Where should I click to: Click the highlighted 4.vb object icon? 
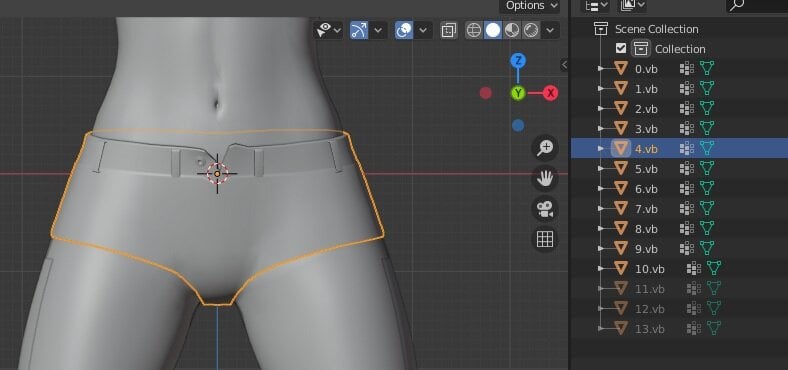[x=621, y=148]
